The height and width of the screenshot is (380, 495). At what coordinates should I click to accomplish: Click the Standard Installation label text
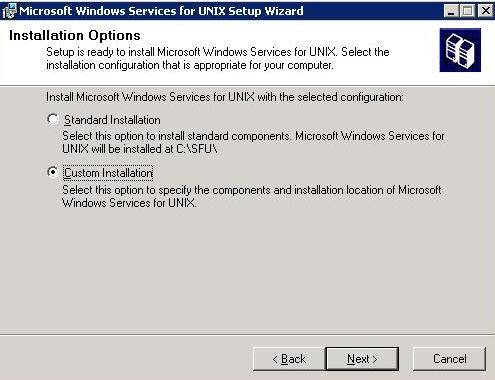point(112,120)
